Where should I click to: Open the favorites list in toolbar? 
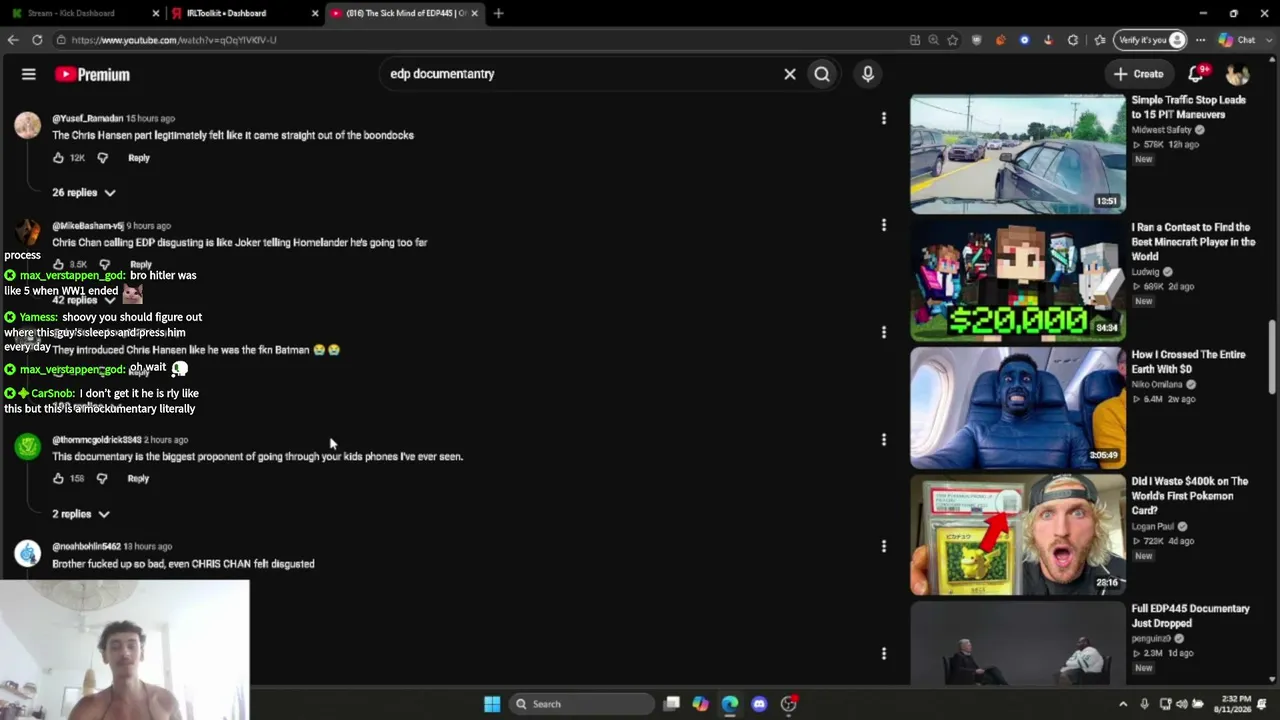(x=1100, y=40)
